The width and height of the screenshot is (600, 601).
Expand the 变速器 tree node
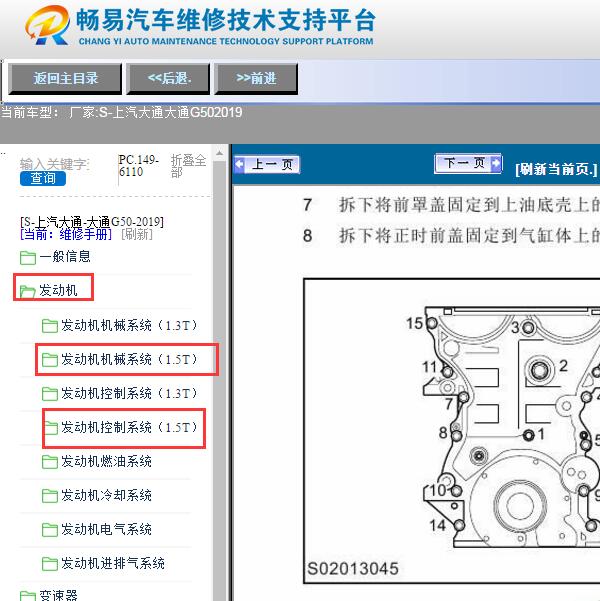click(58, 595)
